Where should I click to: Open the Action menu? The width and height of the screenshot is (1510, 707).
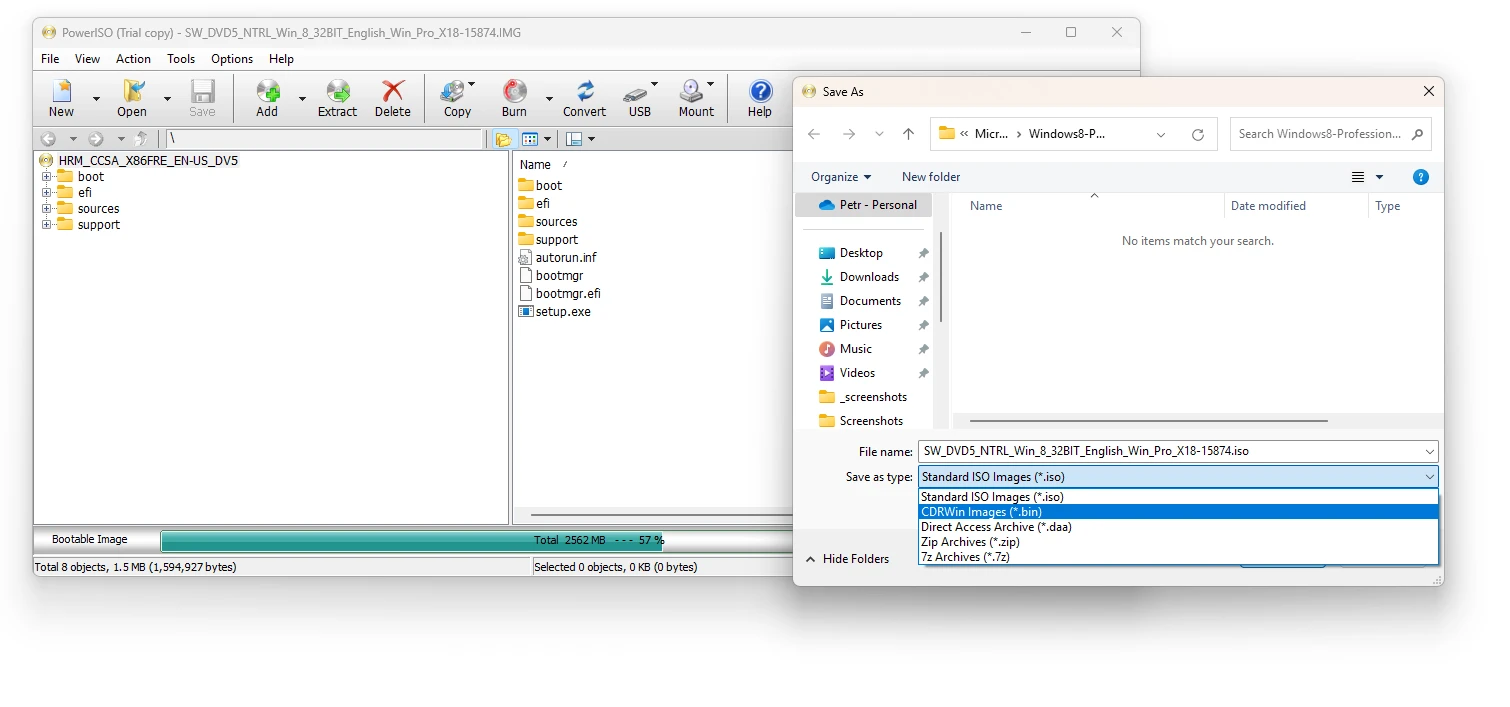click(133, 59)
